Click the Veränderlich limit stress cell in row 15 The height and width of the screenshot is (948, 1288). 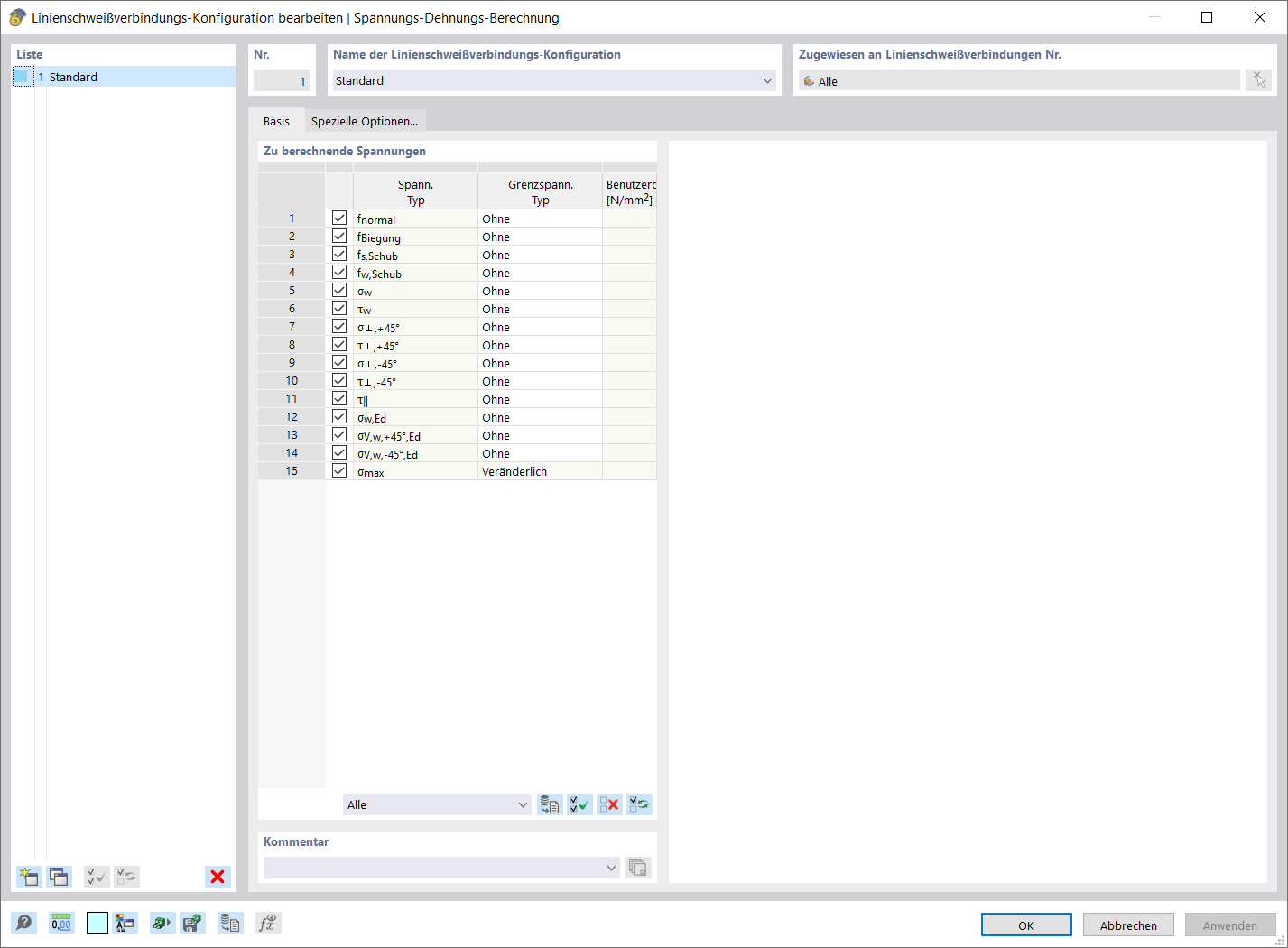pyautogui.click(x=540, y=471)
